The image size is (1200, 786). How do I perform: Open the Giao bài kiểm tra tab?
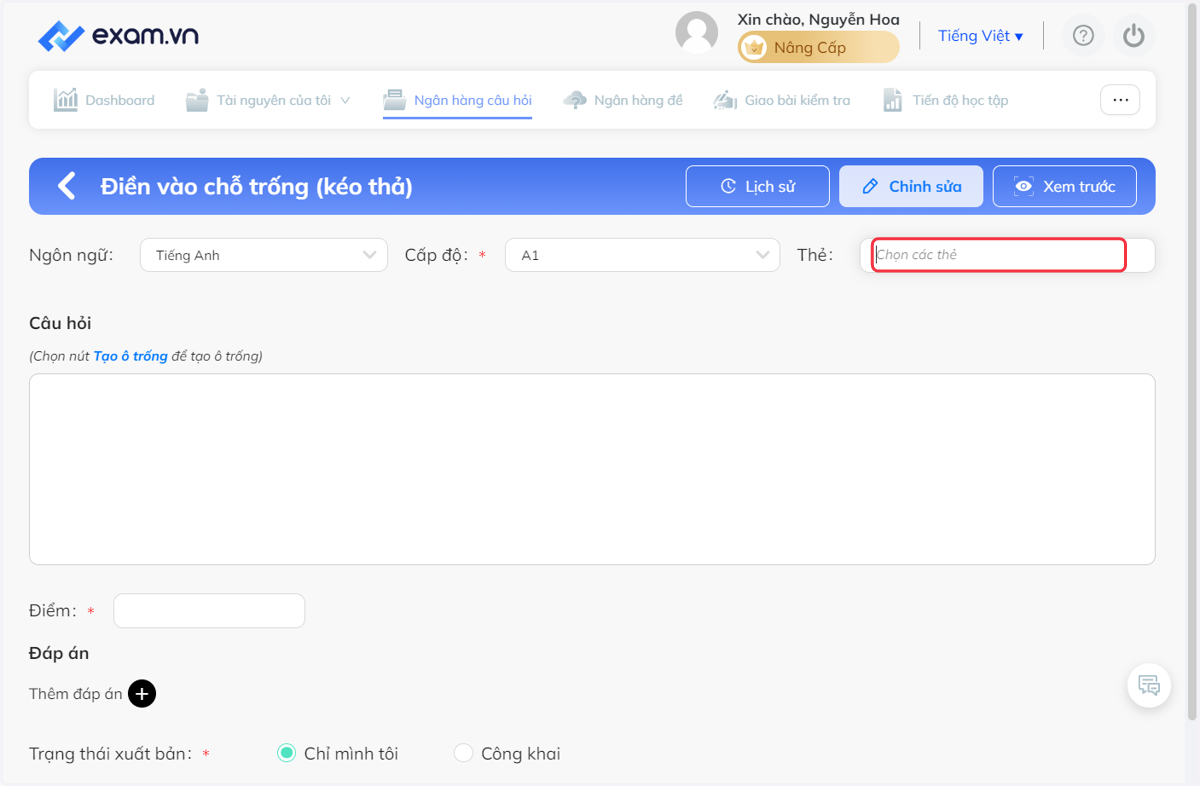(x=782, y=100)
